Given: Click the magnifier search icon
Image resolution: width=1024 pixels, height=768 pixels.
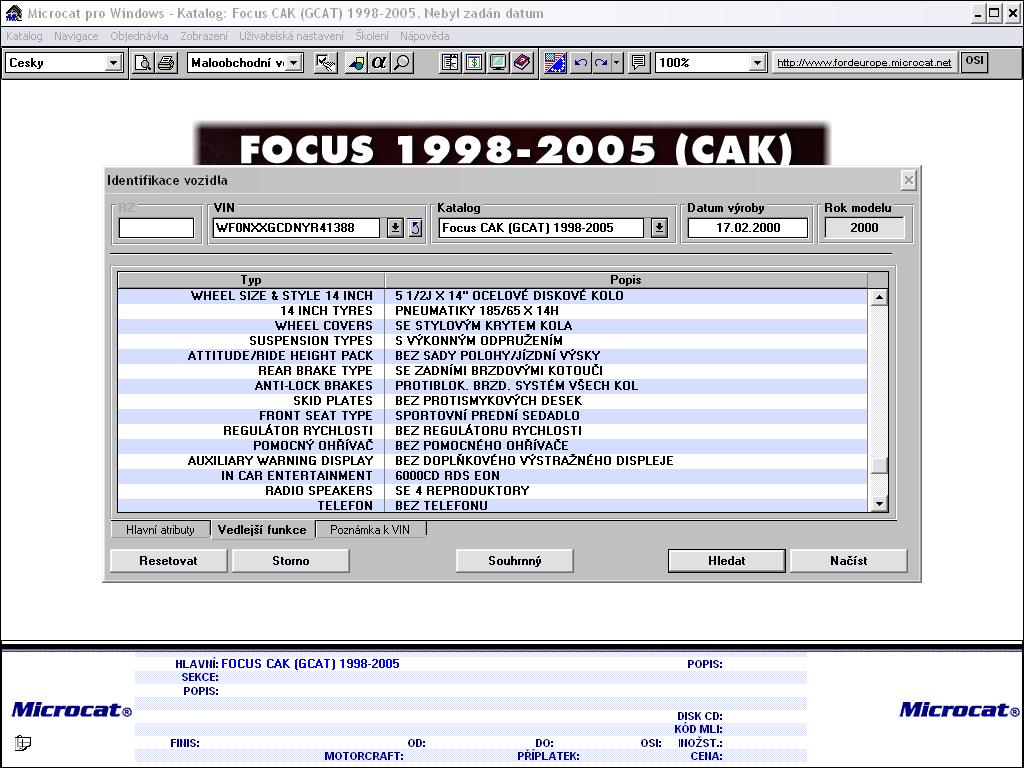Looking at the screenshot, I should 401,63.
